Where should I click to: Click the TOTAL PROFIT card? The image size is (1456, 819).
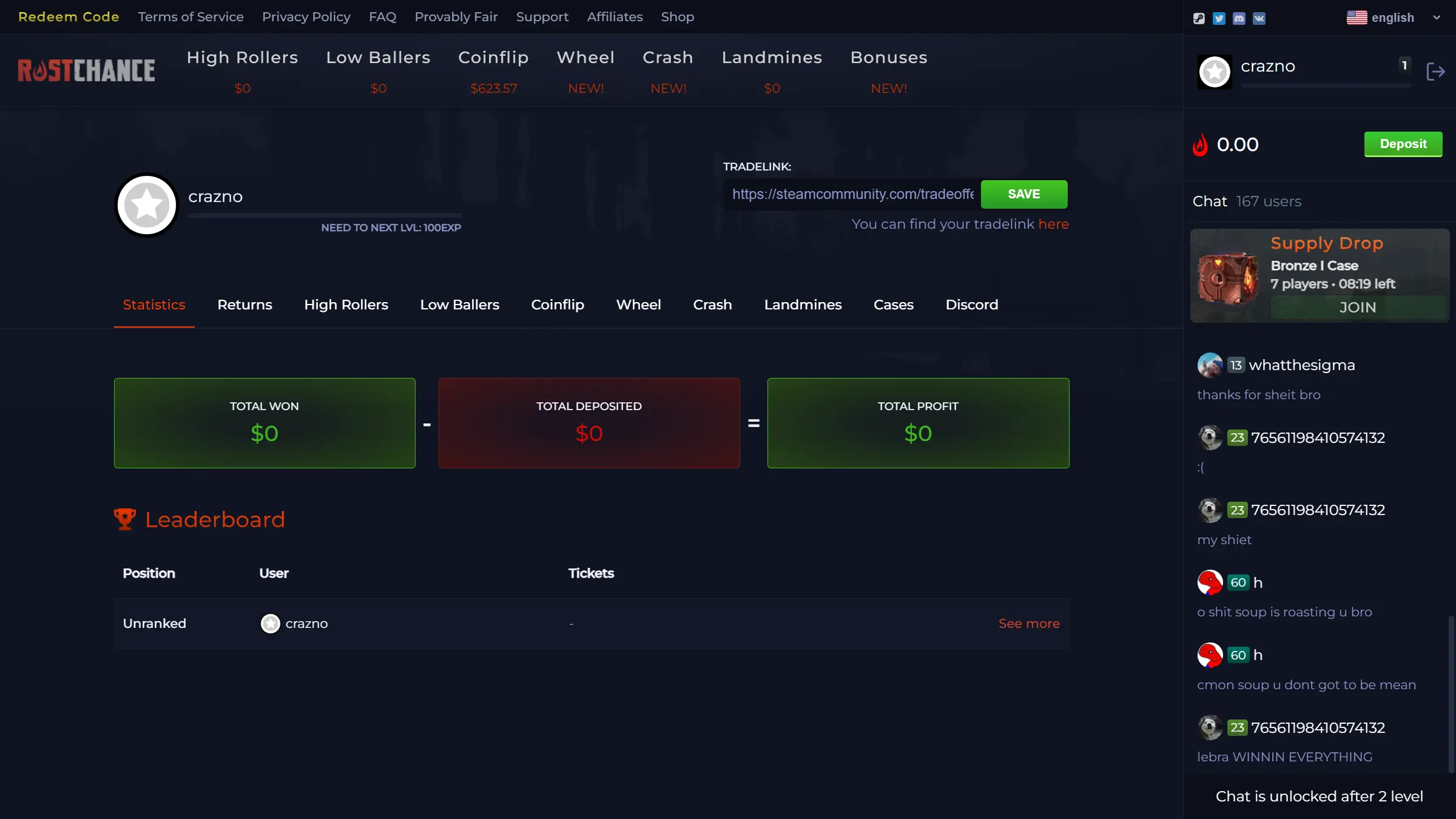coord(918,423)
